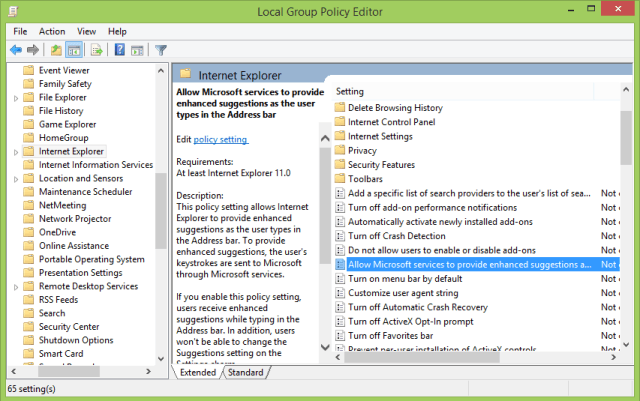
Task: Click folder icon beside Event Viewer
Action: click(29, 70)
